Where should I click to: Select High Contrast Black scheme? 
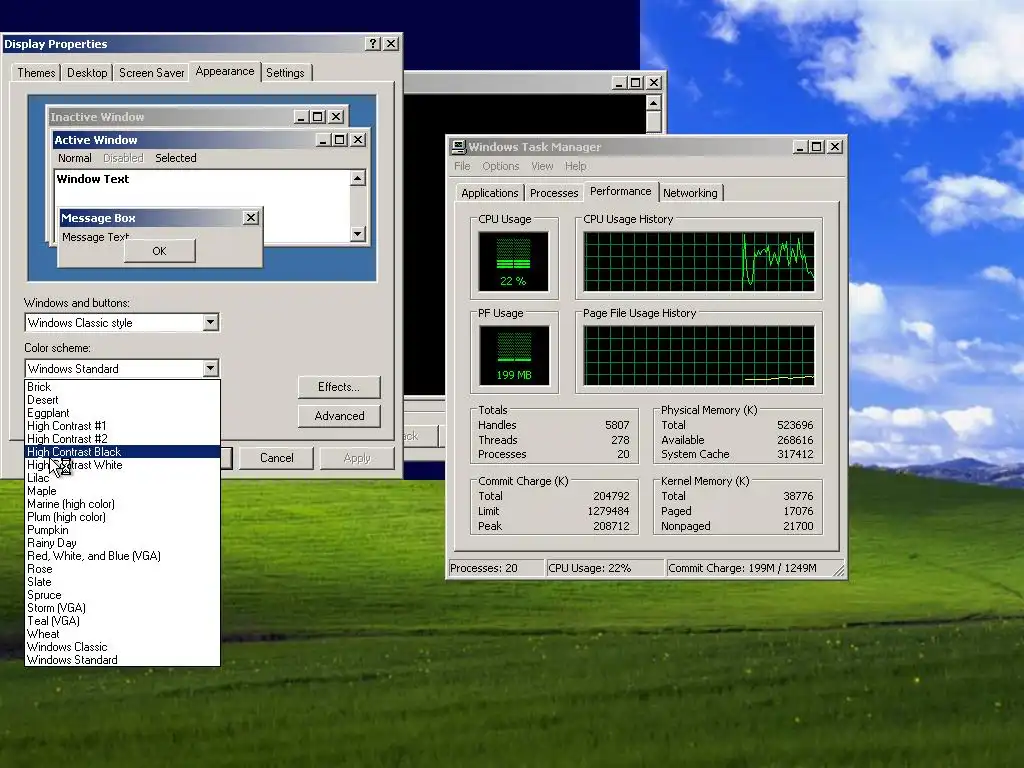pos(122,452)
